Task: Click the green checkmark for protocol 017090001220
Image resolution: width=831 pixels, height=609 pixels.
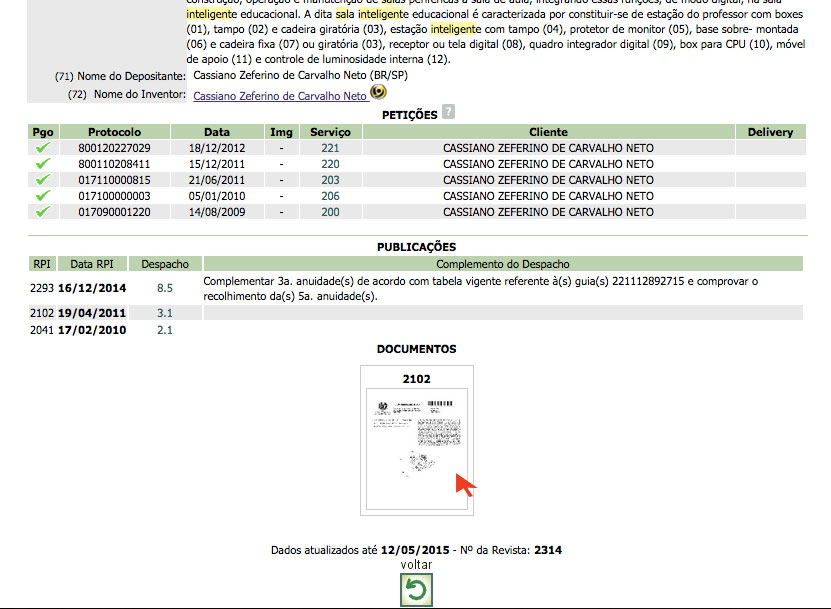Action: [x=42, y=212]
